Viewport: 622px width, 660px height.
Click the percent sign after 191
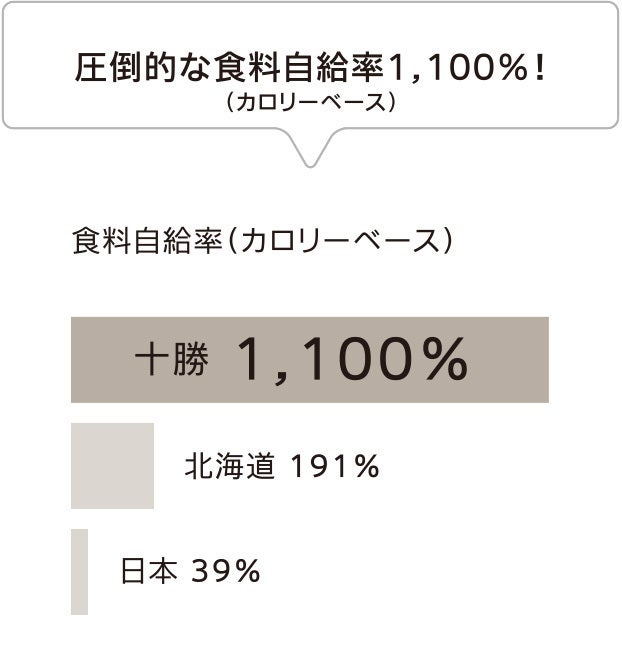pyautogui.click(x=366, y=466)
